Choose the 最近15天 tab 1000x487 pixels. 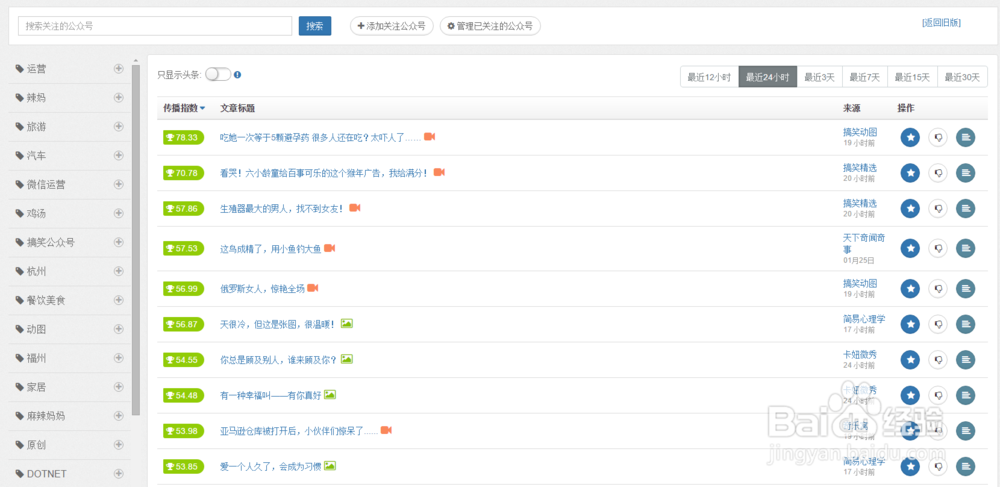912,77
